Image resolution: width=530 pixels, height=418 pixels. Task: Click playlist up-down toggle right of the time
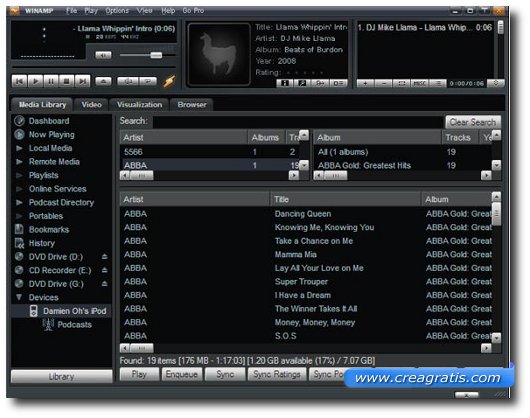(496, 83)
